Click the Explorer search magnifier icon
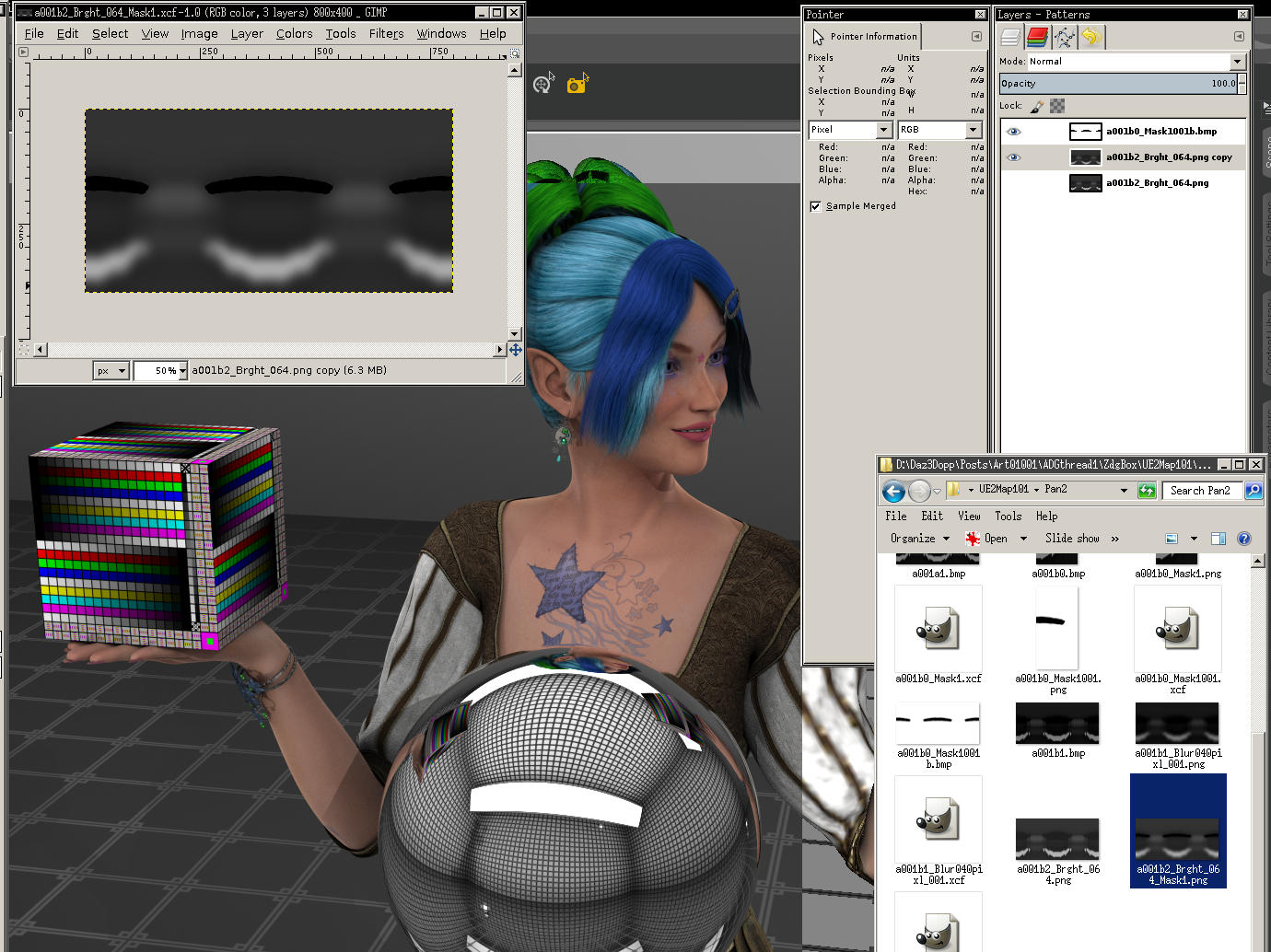 [x=1254, y=491]
